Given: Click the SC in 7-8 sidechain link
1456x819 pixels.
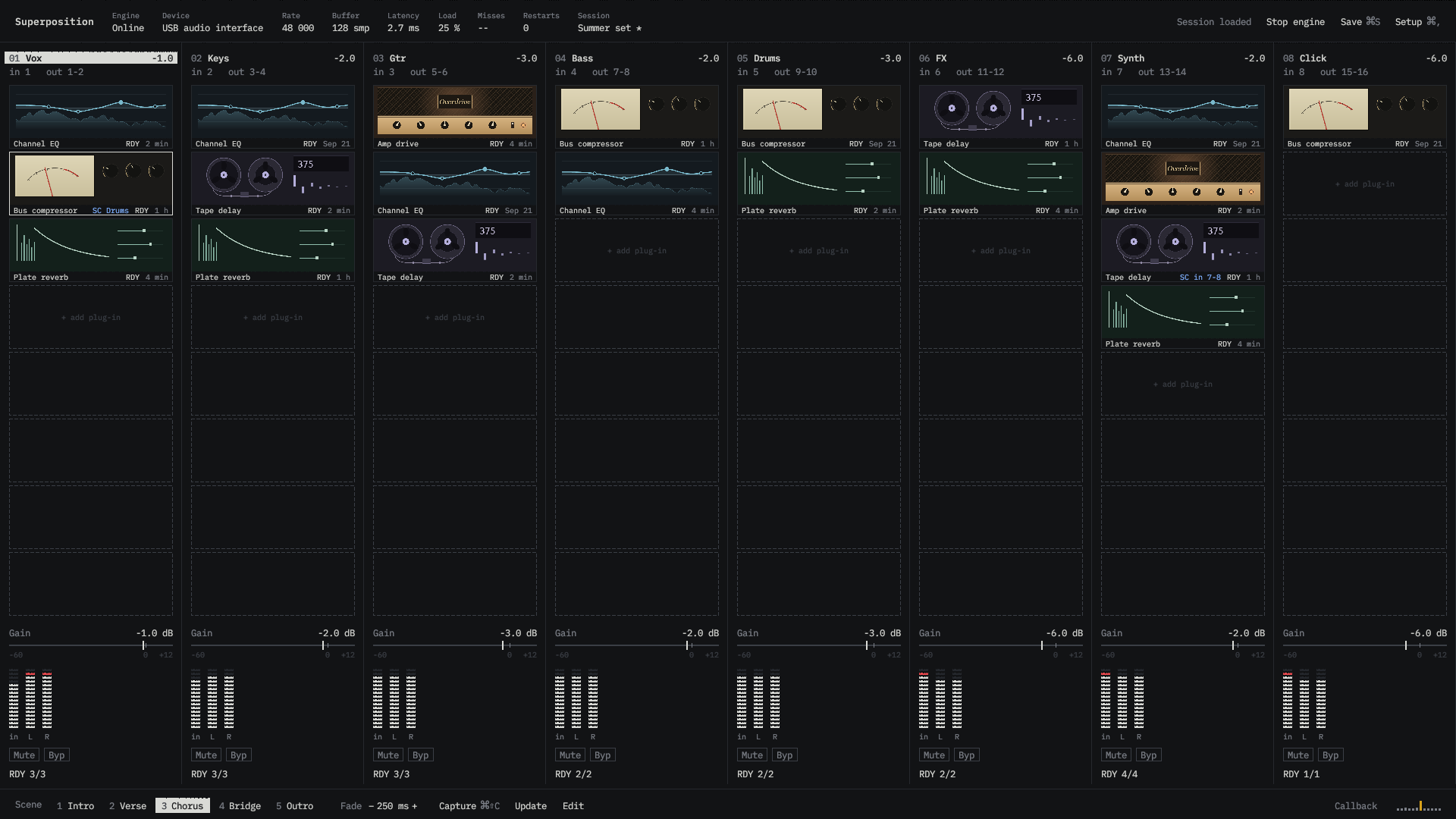Looking at the screenshot, I should [1200, 278].
